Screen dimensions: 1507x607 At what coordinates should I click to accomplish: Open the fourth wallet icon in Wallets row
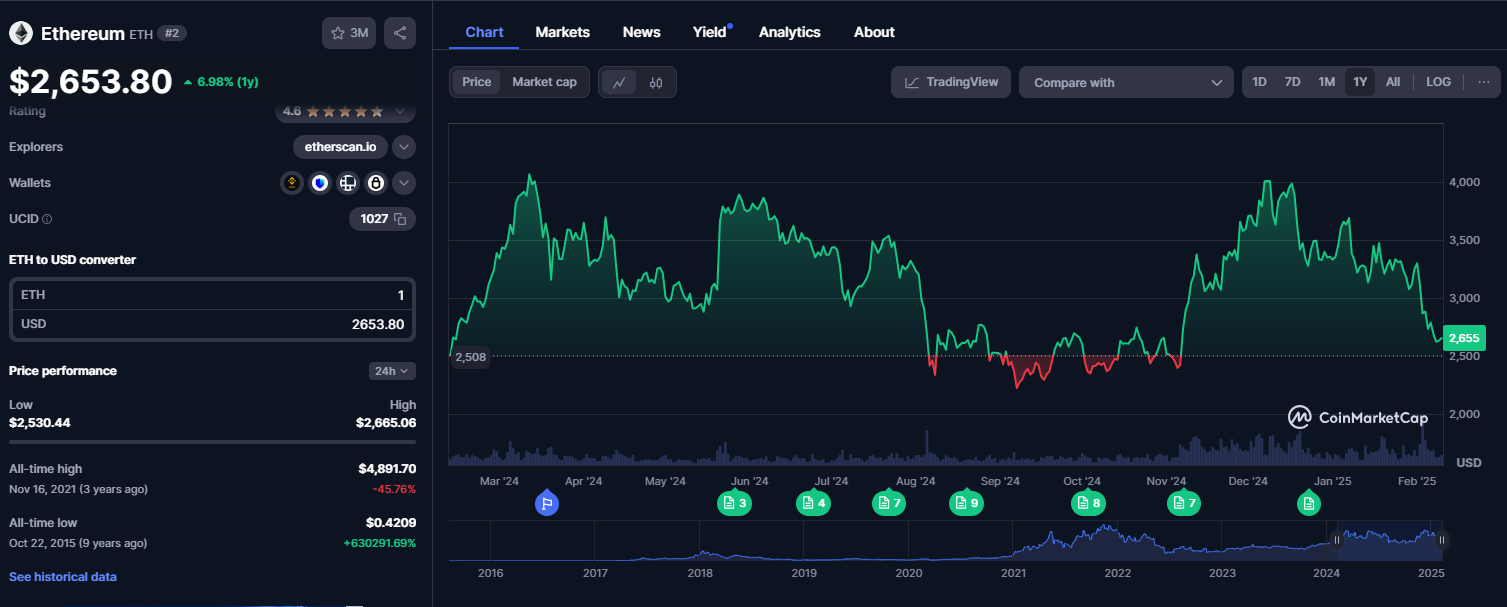pos(376,183)
